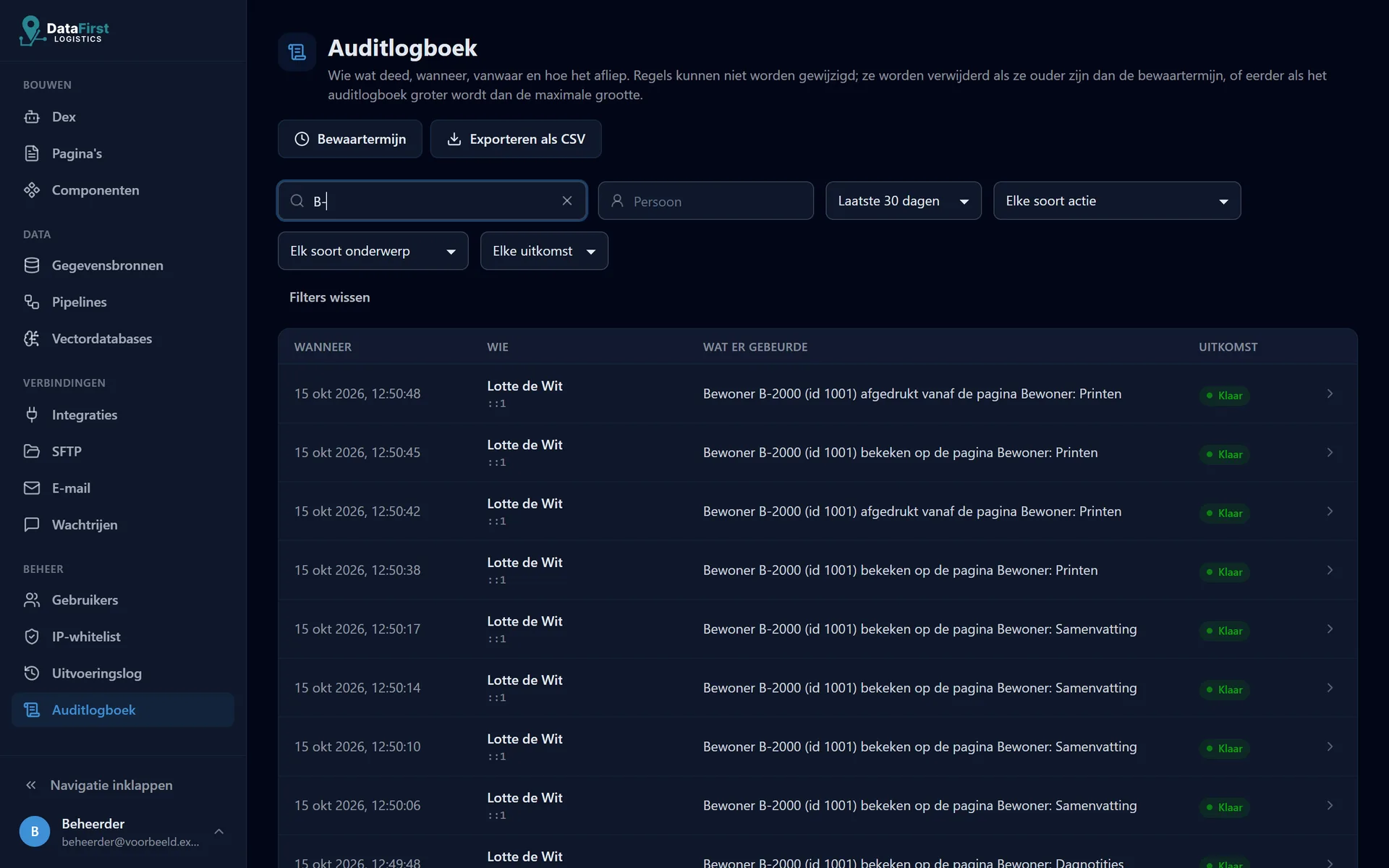1389x868 pixels.
Task: Click the DataFirst Logistics logo
Action: (x=64, y=31)
